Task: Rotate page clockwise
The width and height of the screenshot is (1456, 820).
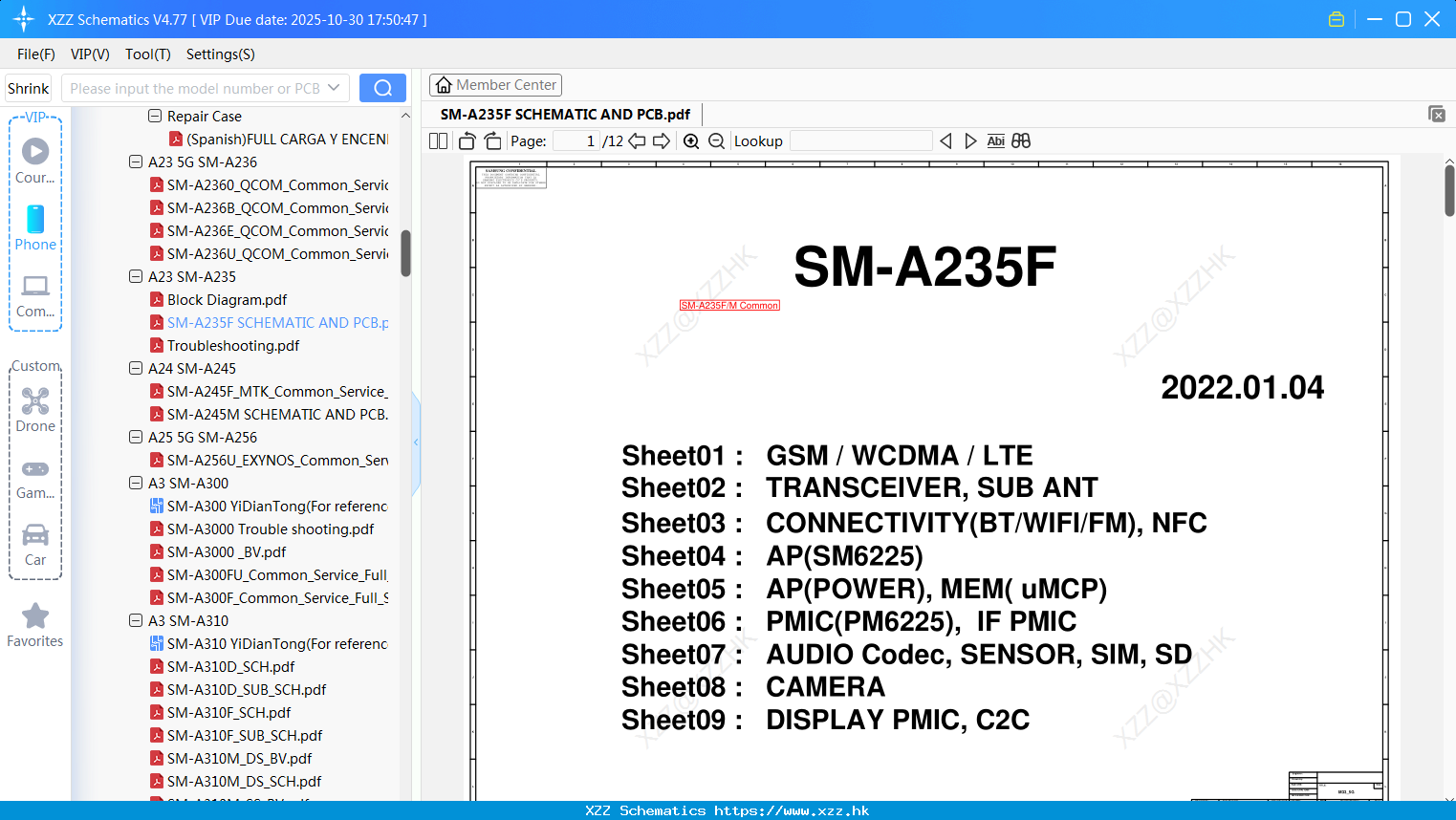Action: point(492,140)
